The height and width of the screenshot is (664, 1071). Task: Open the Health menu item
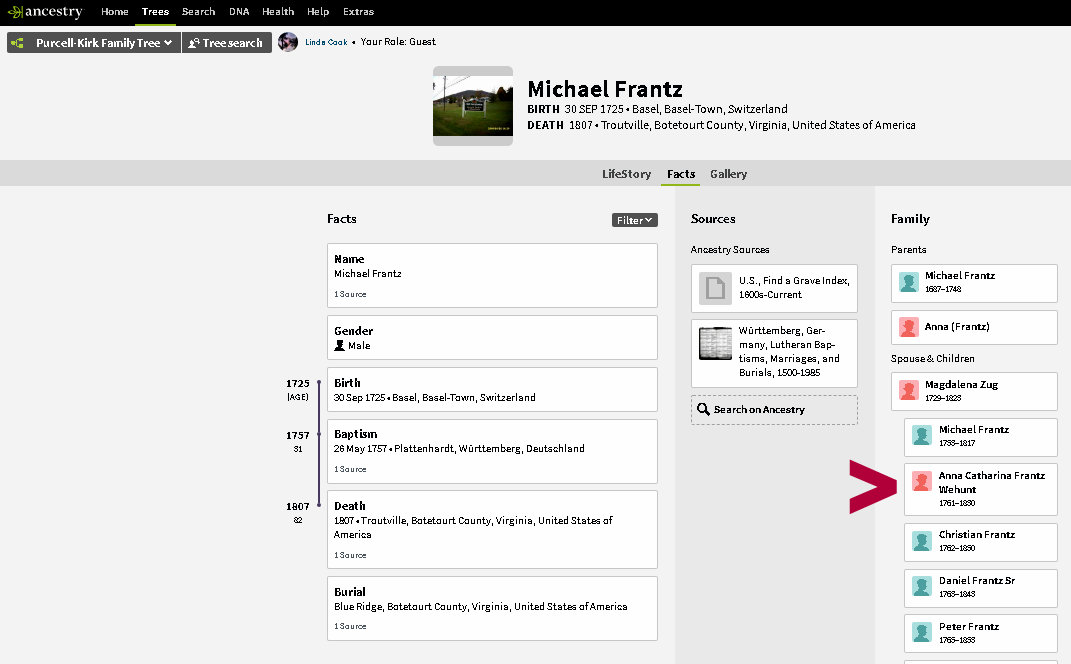(278, 12)
